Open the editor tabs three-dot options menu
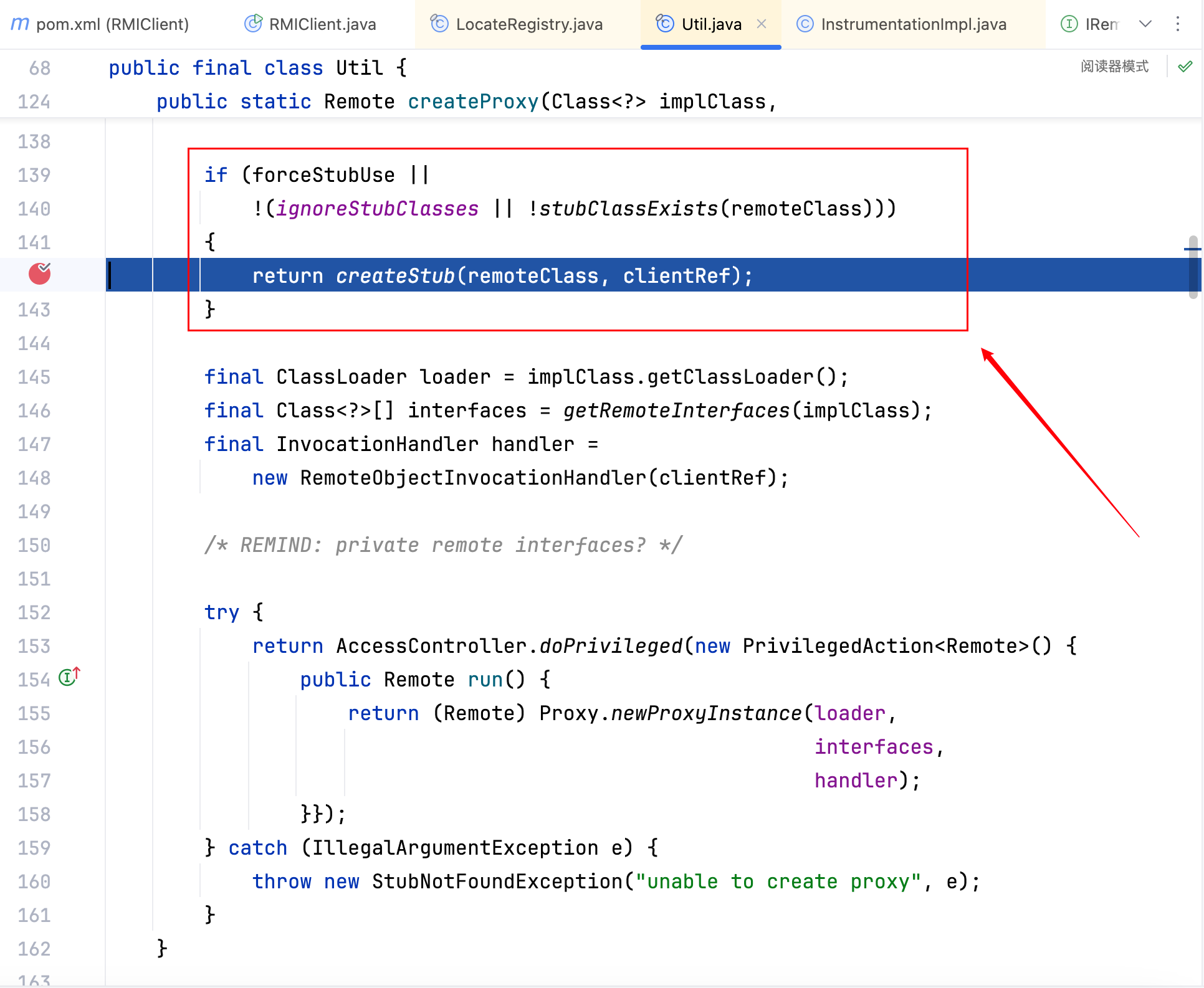This screenshot has height=988, width=1204. point(1177,24)
